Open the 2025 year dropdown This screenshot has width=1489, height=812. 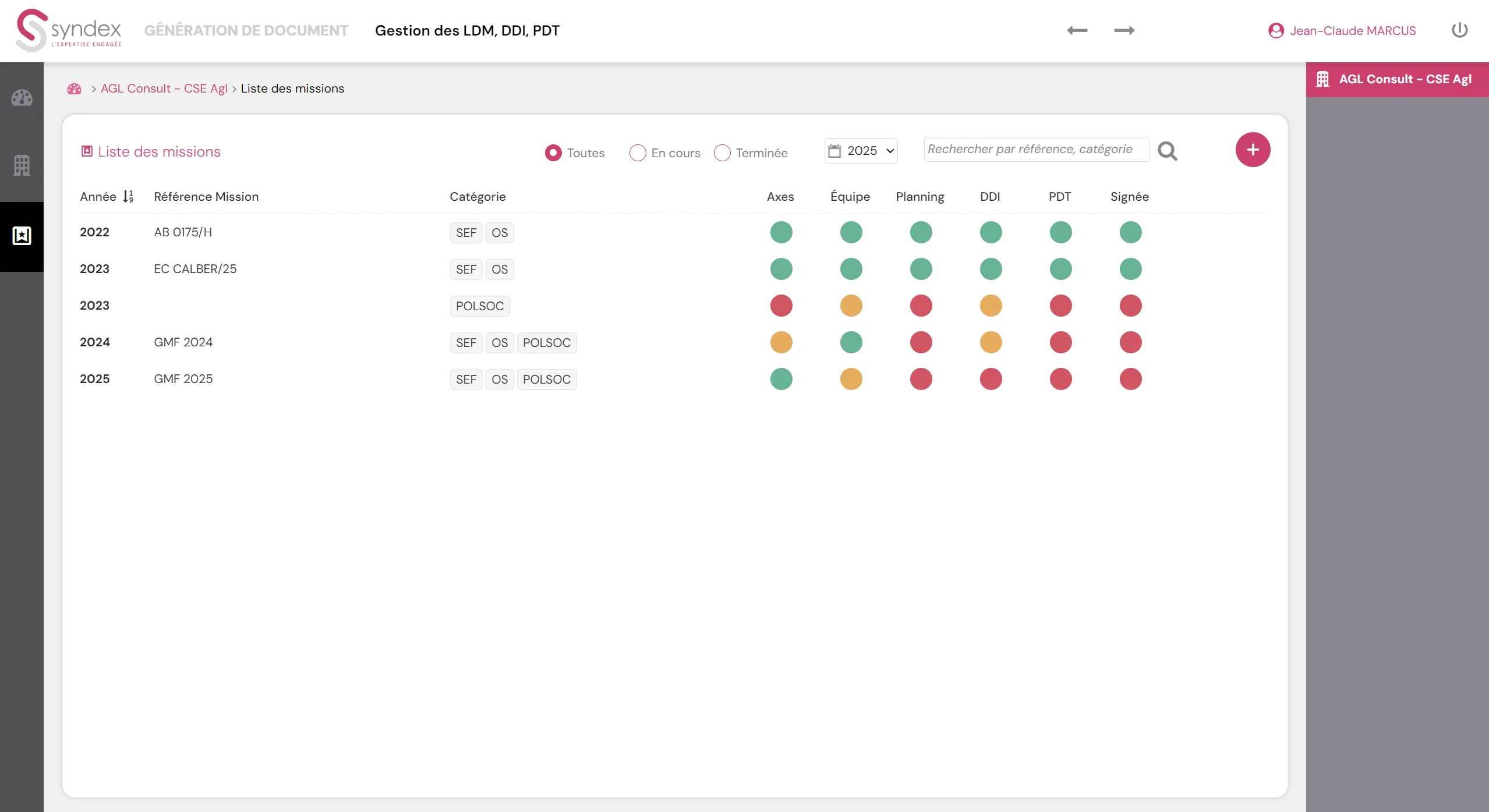pyautogui.click(x=861, y=151)
